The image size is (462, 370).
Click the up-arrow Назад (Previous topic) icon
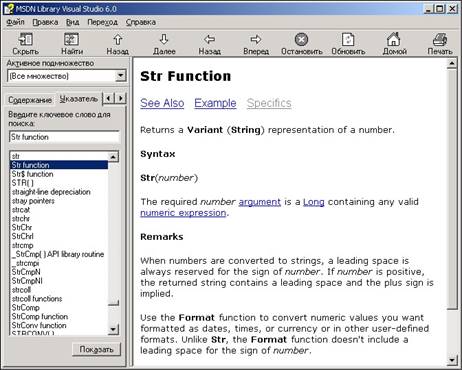[x=117, y=40]
